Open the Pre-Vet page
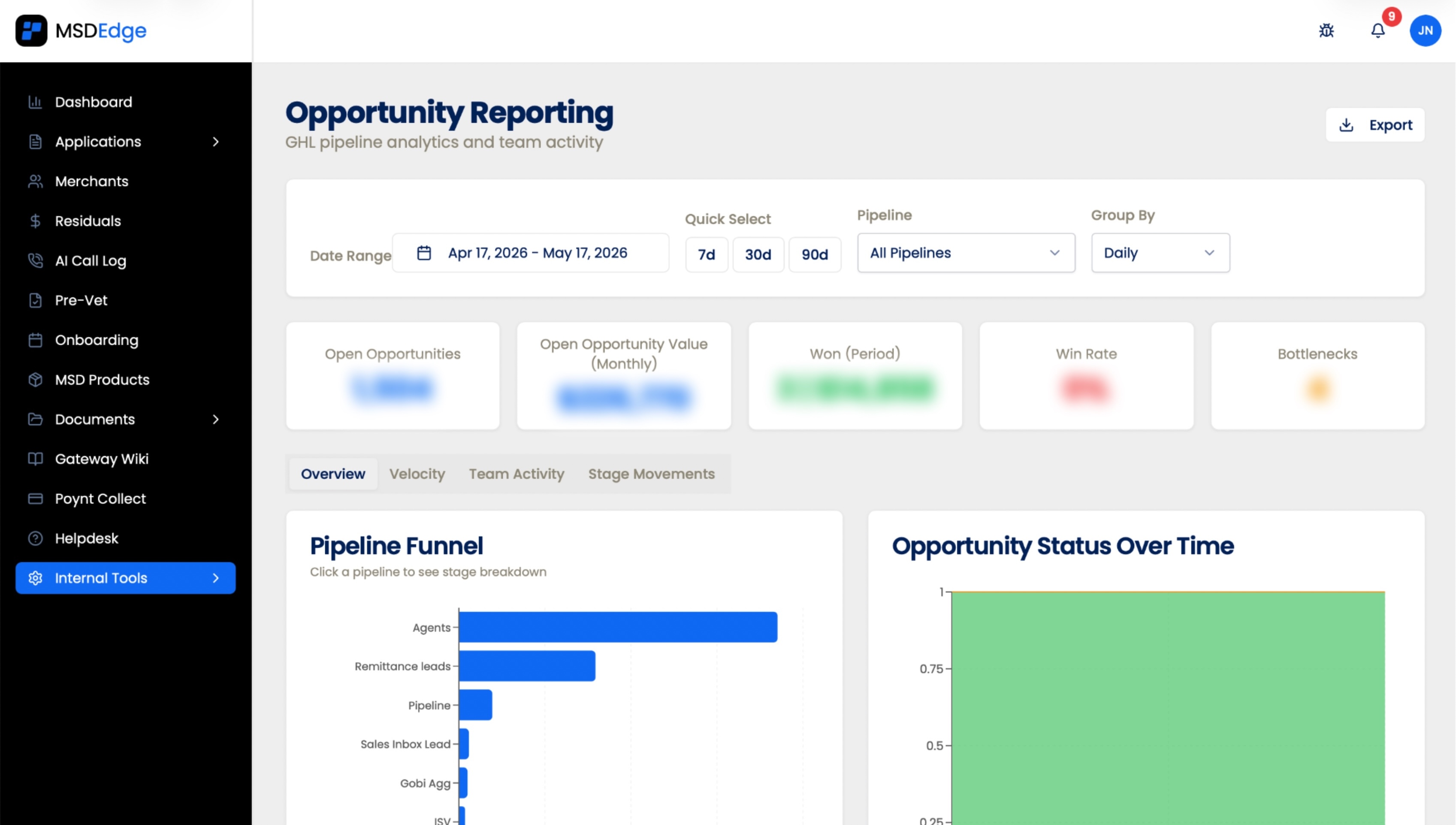This screenshot has height=825, width=1456. click(125, 300)
